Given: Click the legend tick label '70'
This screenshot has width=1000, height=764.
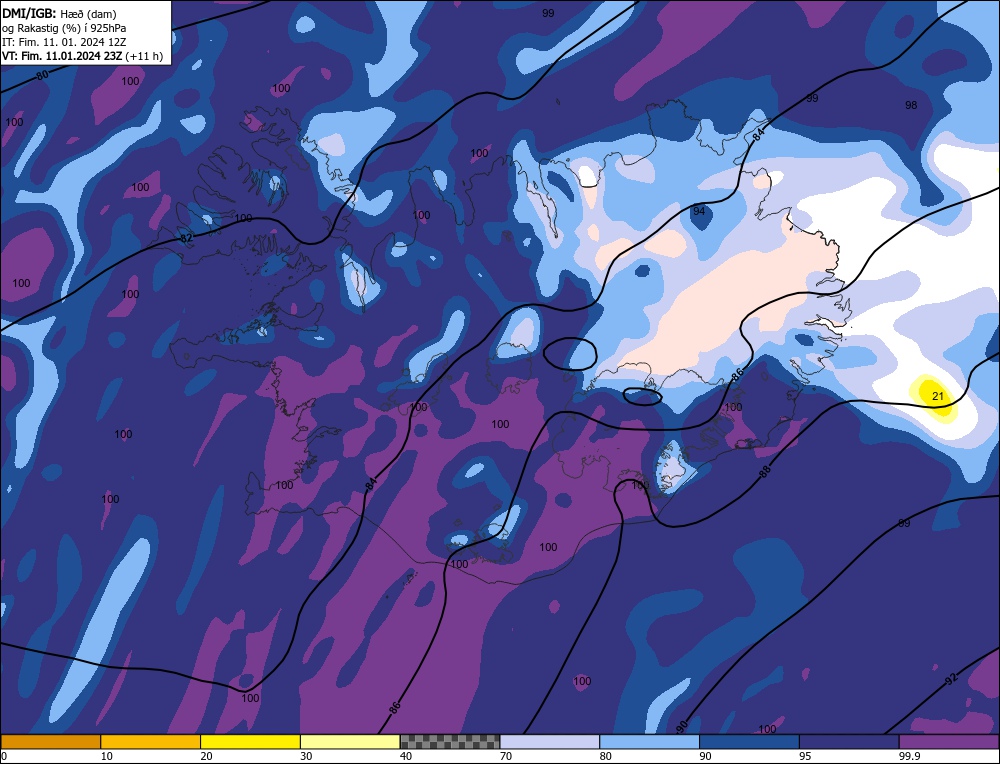Looking at the screenshot, I should tap(506, 756).
